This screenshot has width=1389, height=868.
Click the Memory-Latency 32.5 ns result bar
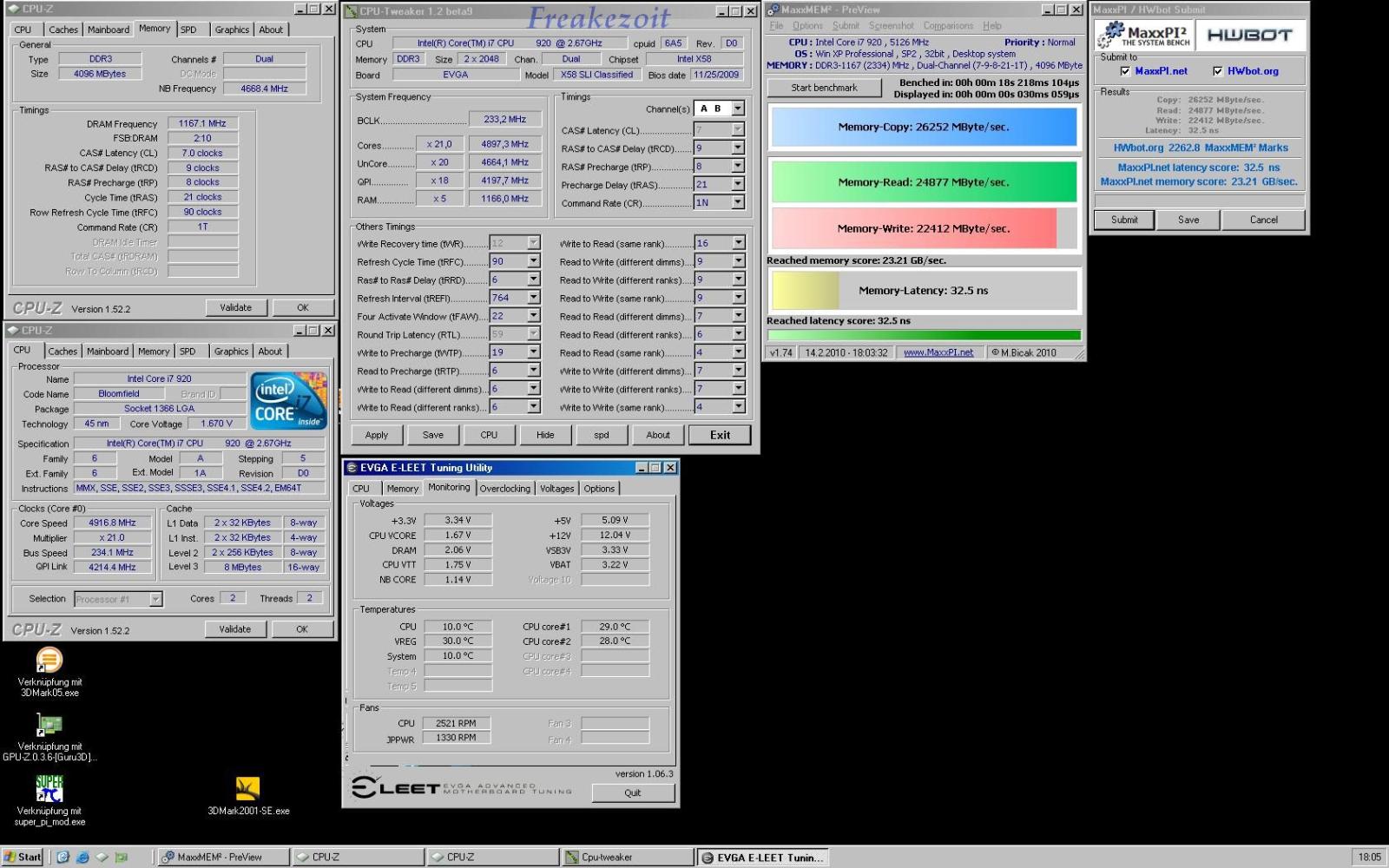[924, 291]
